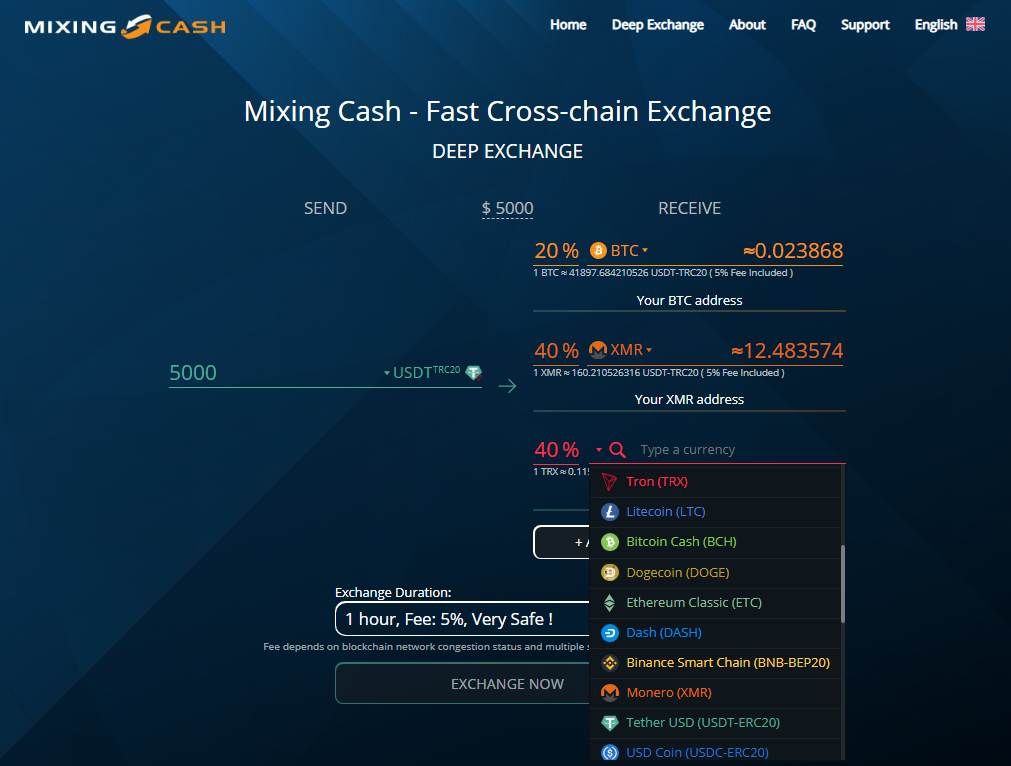1011x766 pixels.
Task: Click the send amount field showing 5000
Action: pos(274,373)
